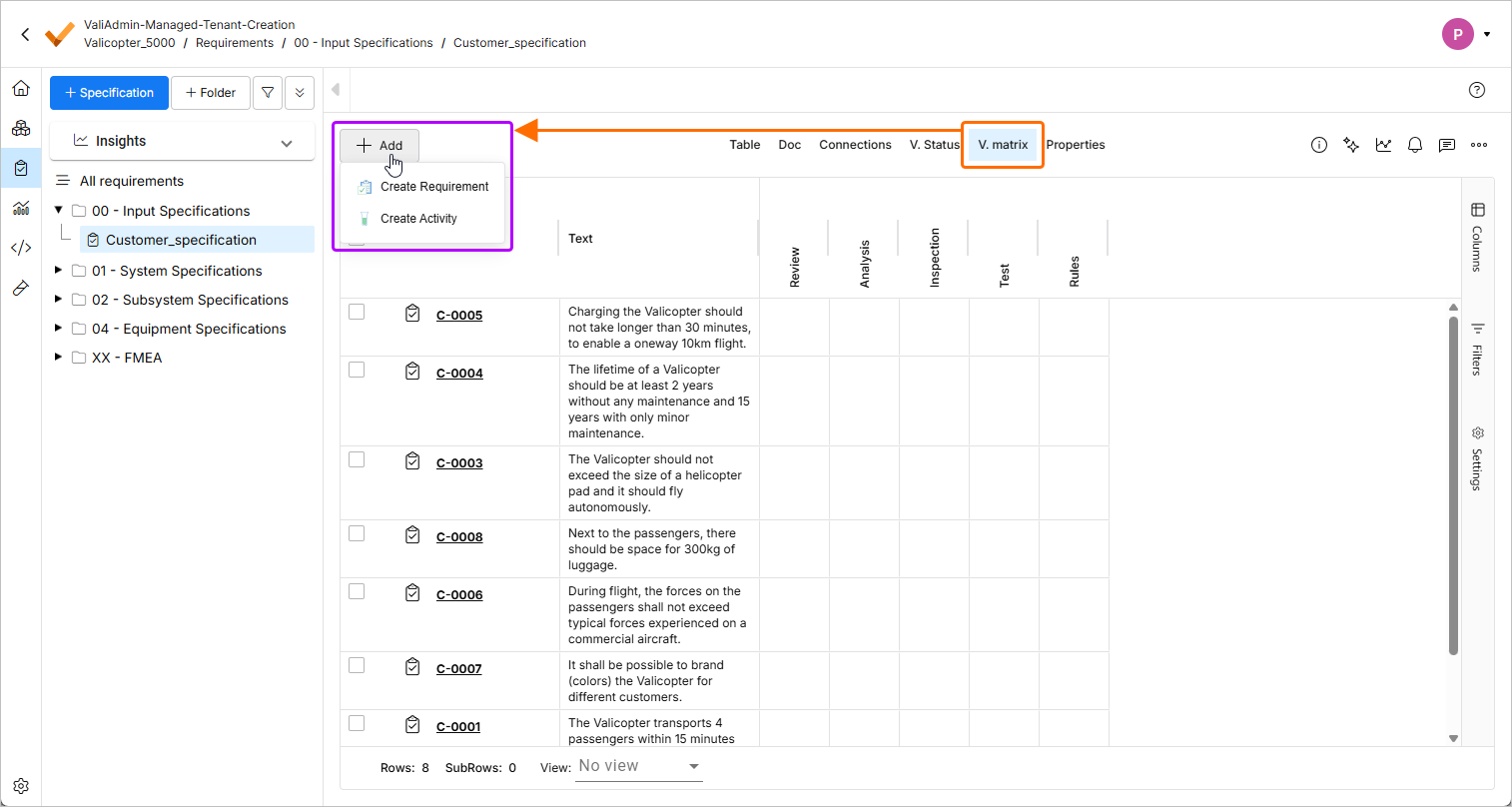Screen dimensions: 1512x807
Task: Switch to the Connections tab
Action: [855, 145]
